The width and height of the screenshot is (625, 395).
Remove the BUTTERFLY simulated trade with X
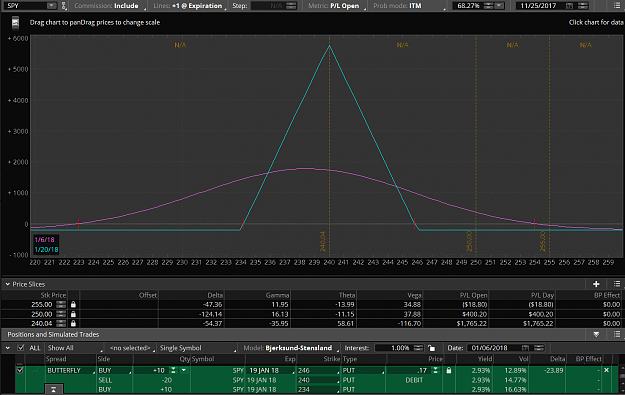[606, 370]
